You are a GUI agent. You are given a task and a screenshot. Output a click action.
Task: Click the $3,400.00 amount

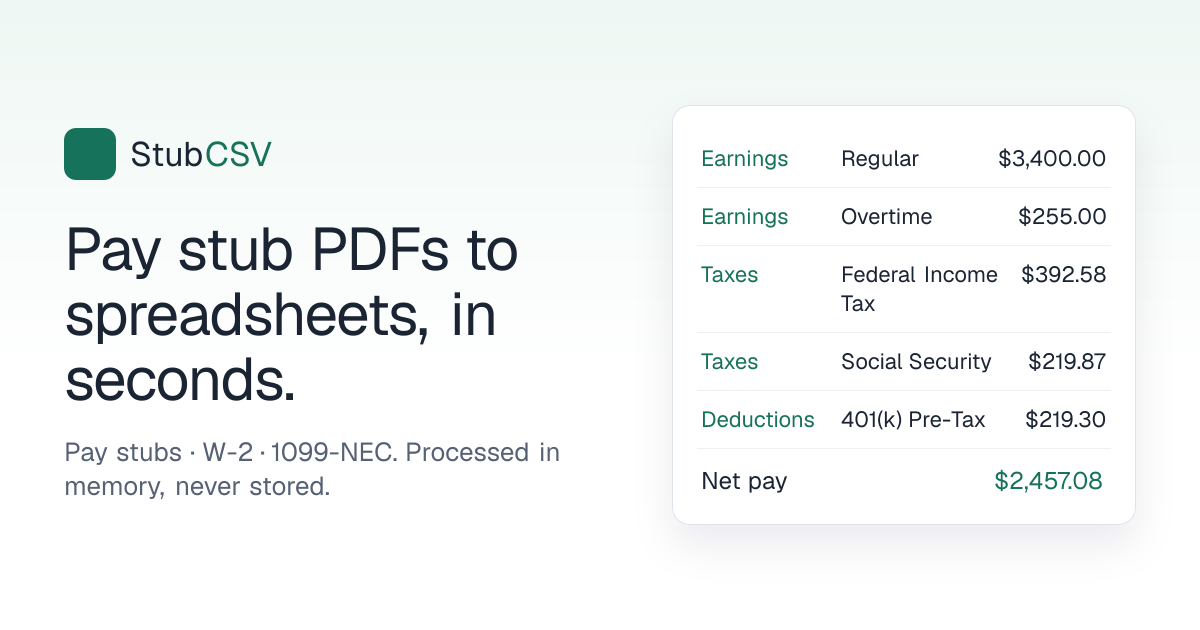click(1052, 159)
